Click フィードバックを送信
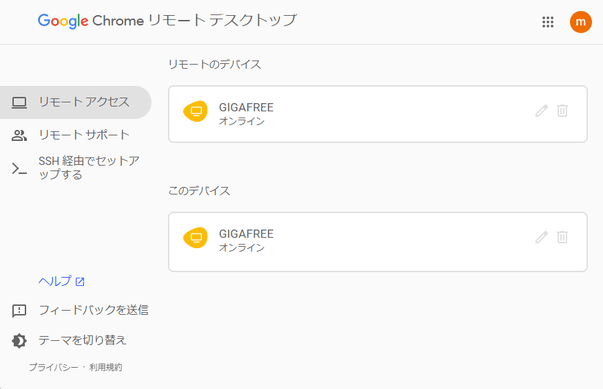603x389 pixels. point(93,310)
